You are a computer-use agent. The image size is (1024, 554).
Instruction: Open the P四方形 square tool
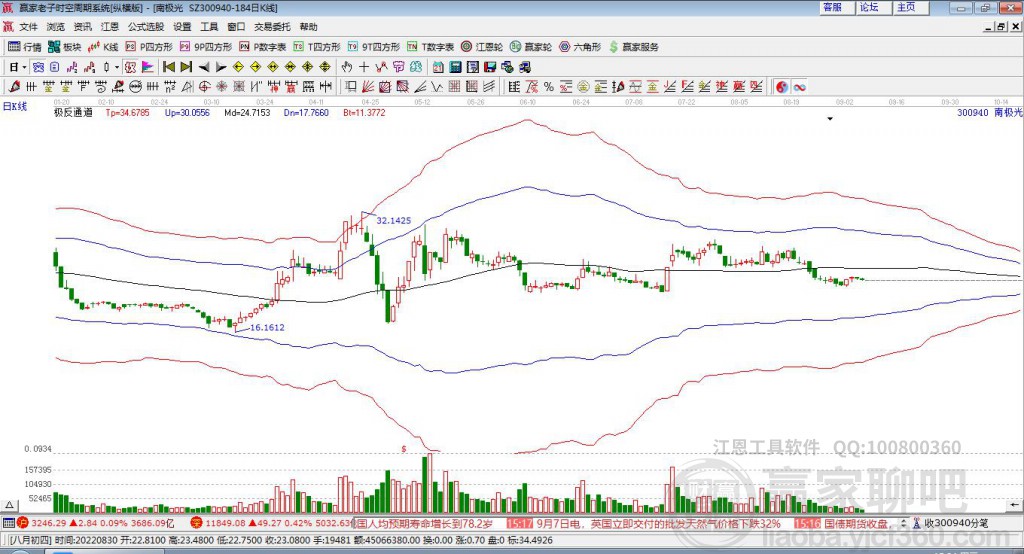pos(149,47)
